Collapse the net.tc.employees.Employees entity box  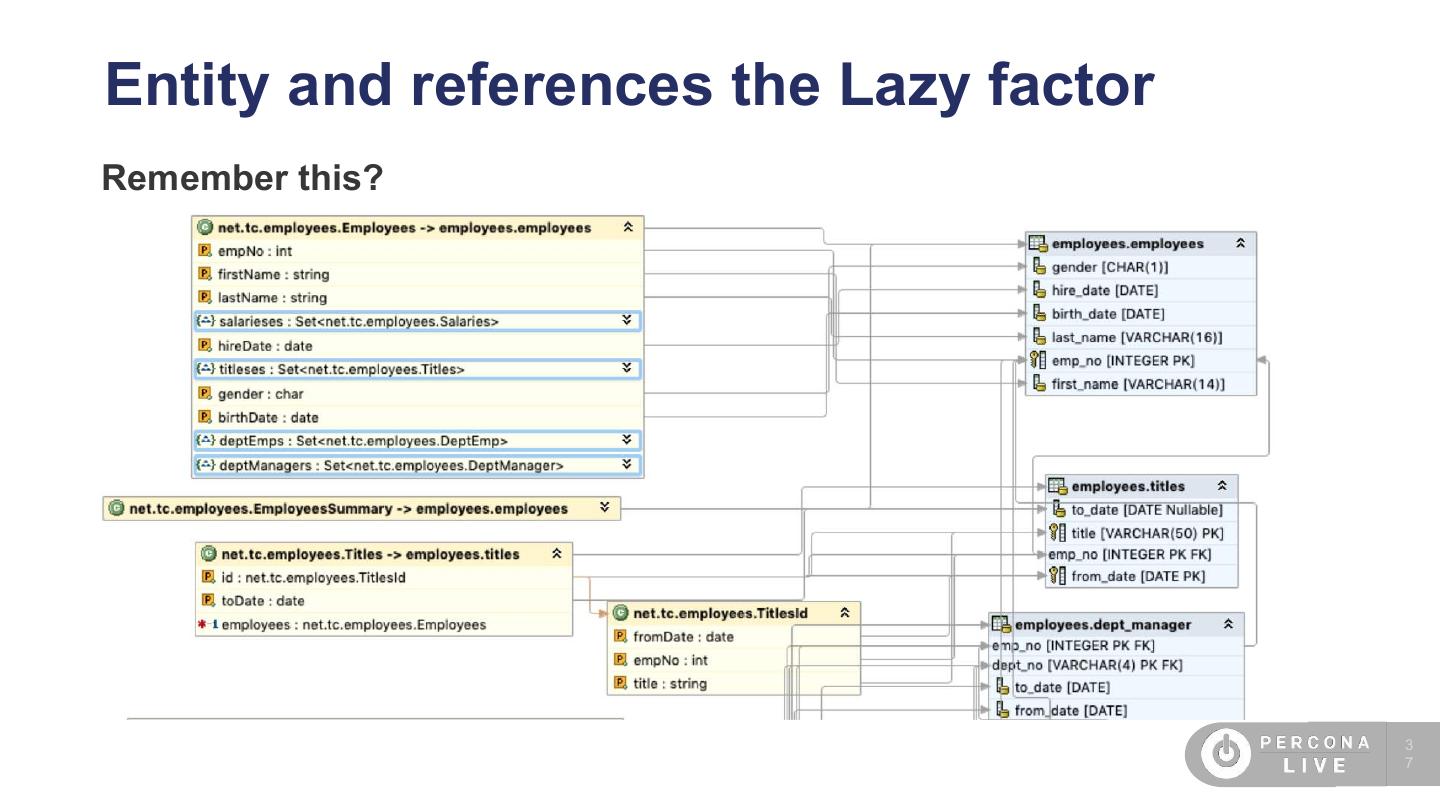pyautogui.click(x=628, y=228)
